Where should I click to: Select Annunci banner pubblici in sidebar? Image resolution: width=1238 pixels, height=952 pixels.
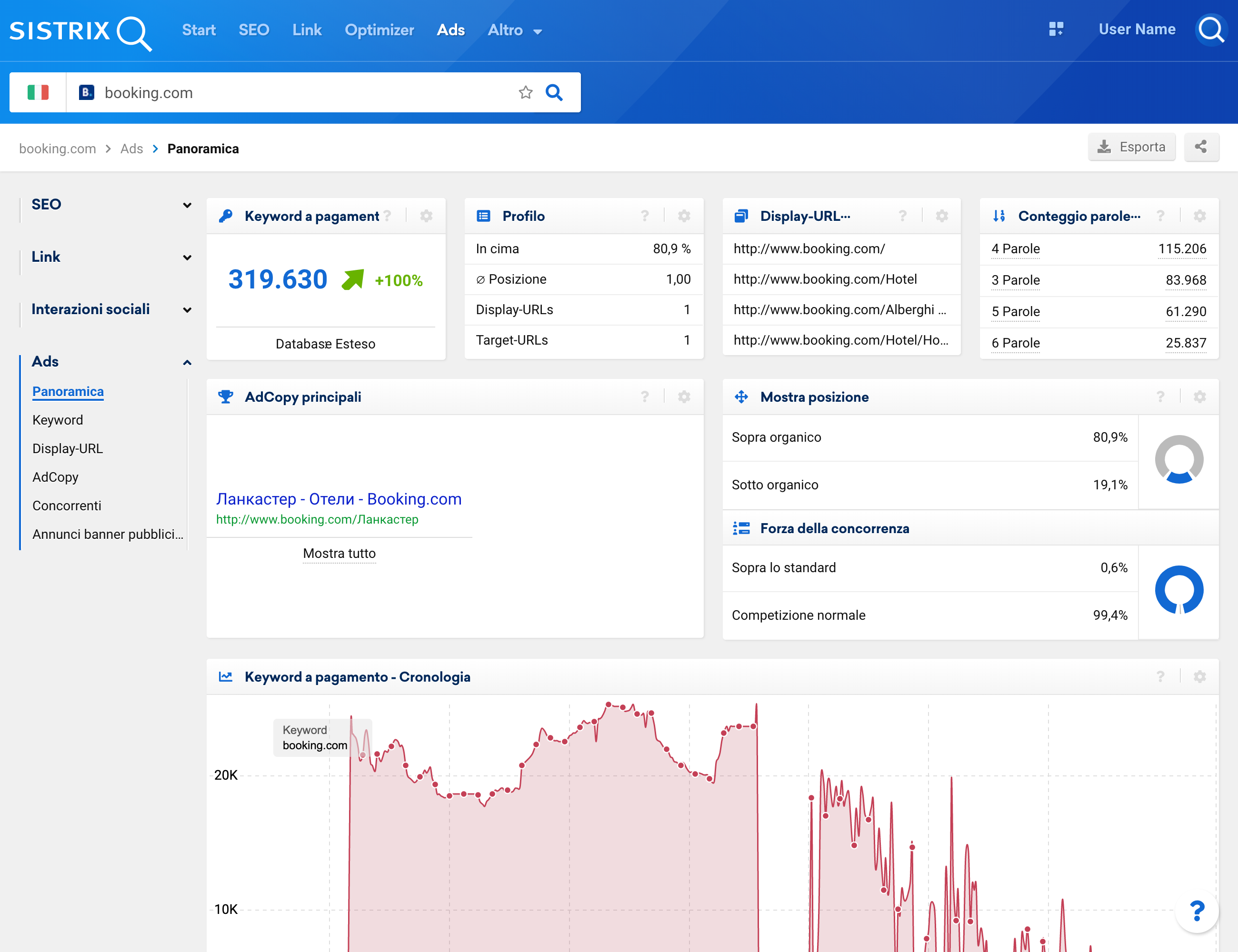[108, 535]
